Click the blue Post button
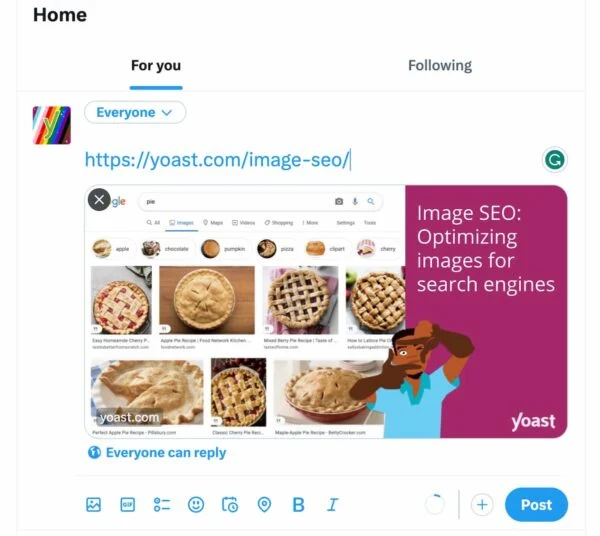This screenshot has width=600, height=536. [536, 505]
